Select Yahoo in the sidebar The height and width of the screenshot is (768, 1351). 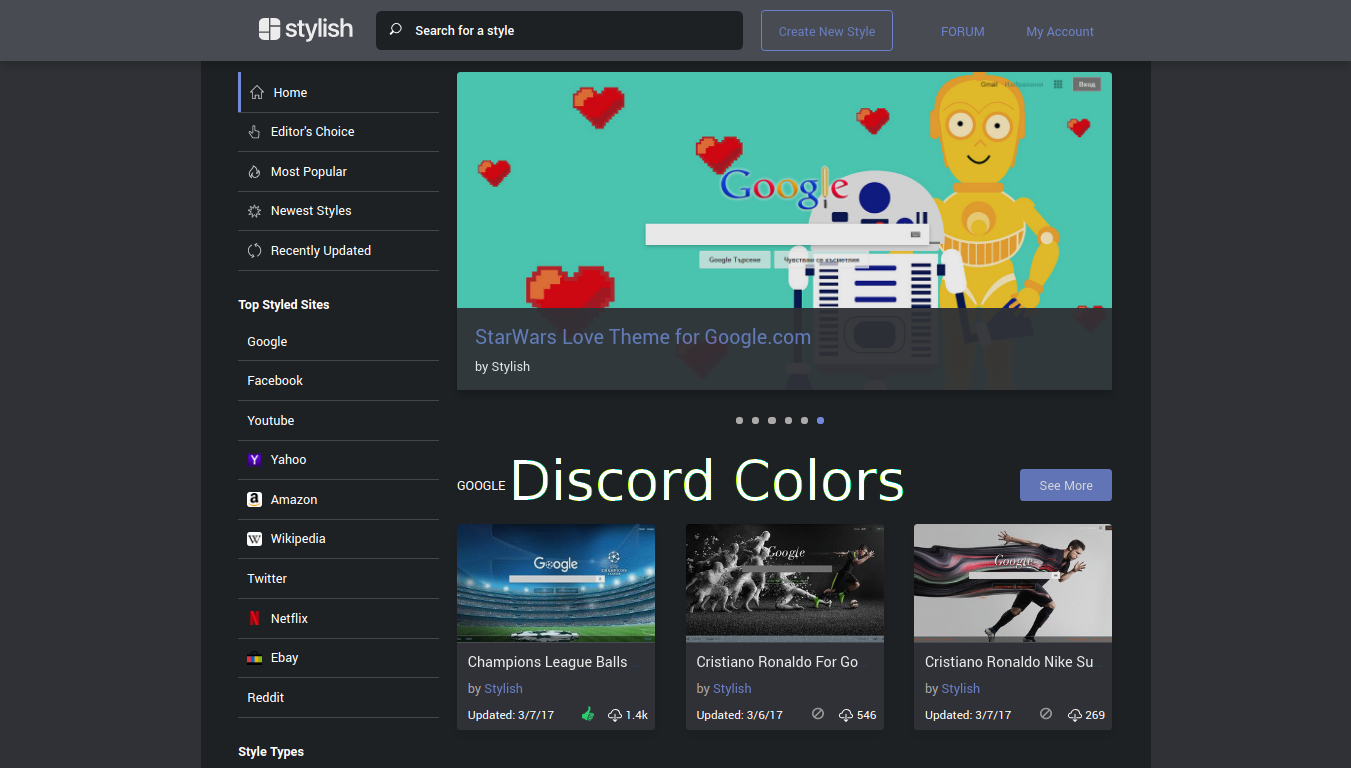click(x=338, y=460)
